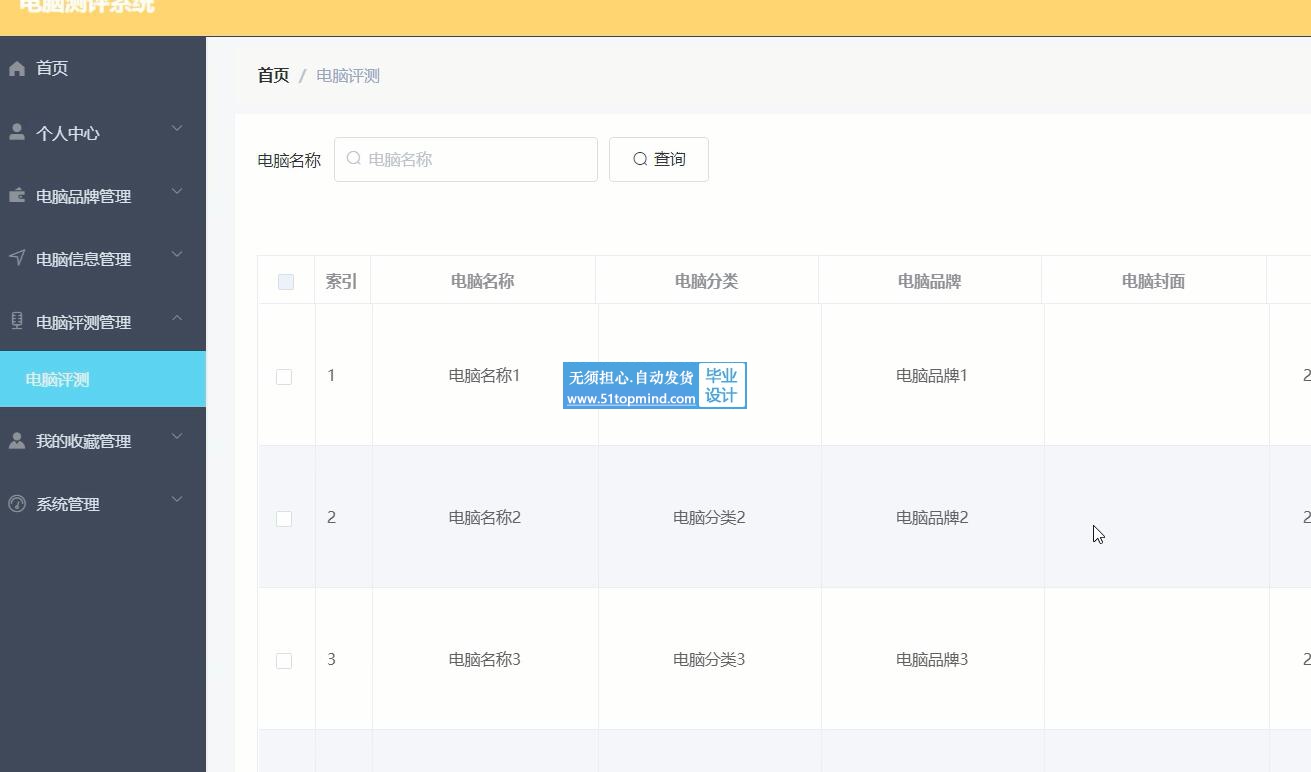
Task: Click the search icon inside 电脑名称 field
Action: pyautogui.click(x=353, y=158)
